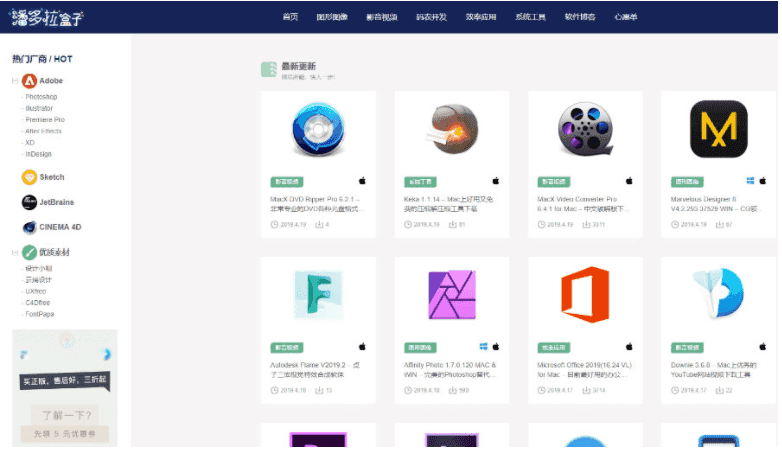Open the UXfree resource link
The width and height of the screenshot is (782, 457).
pos(35,291)
